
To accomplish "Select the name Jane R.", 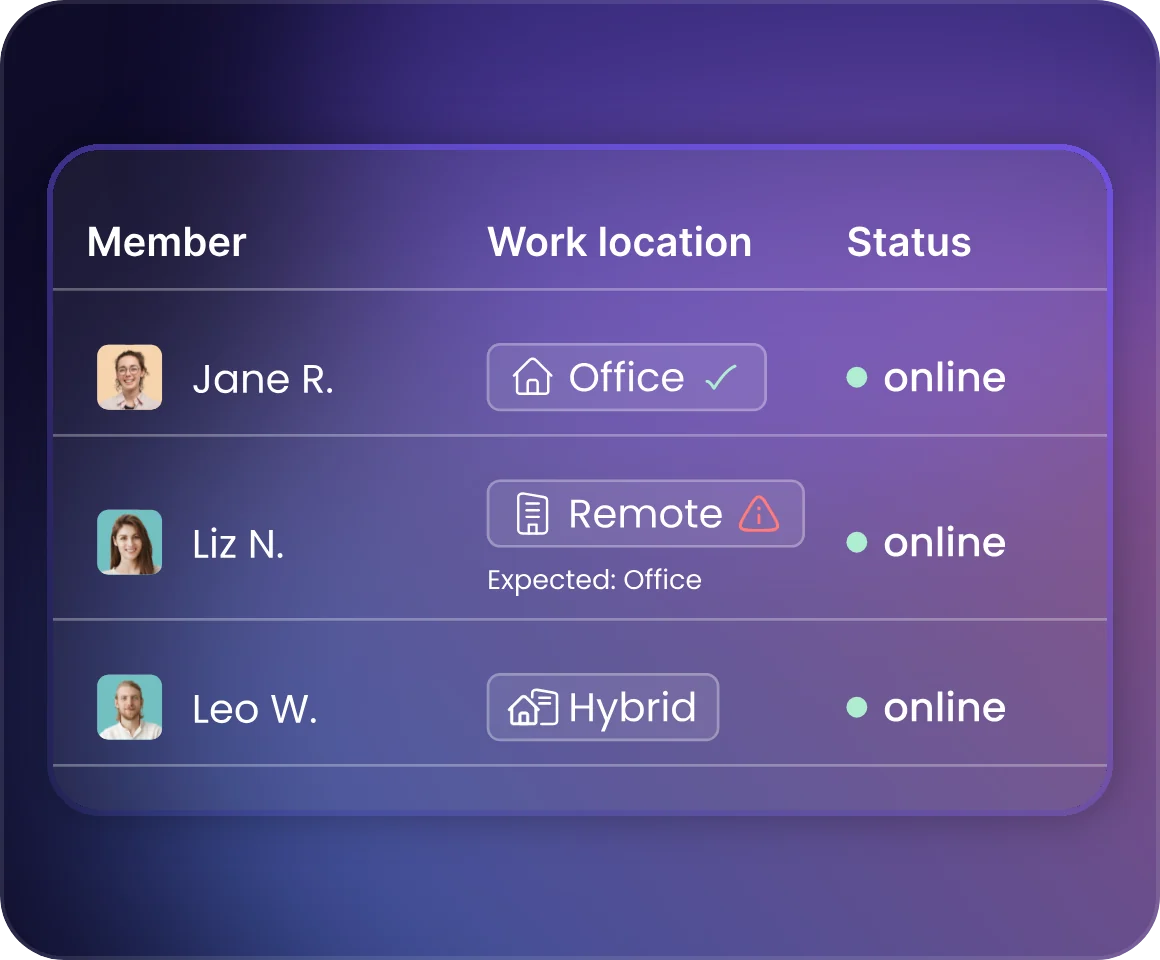I will 263,379.
